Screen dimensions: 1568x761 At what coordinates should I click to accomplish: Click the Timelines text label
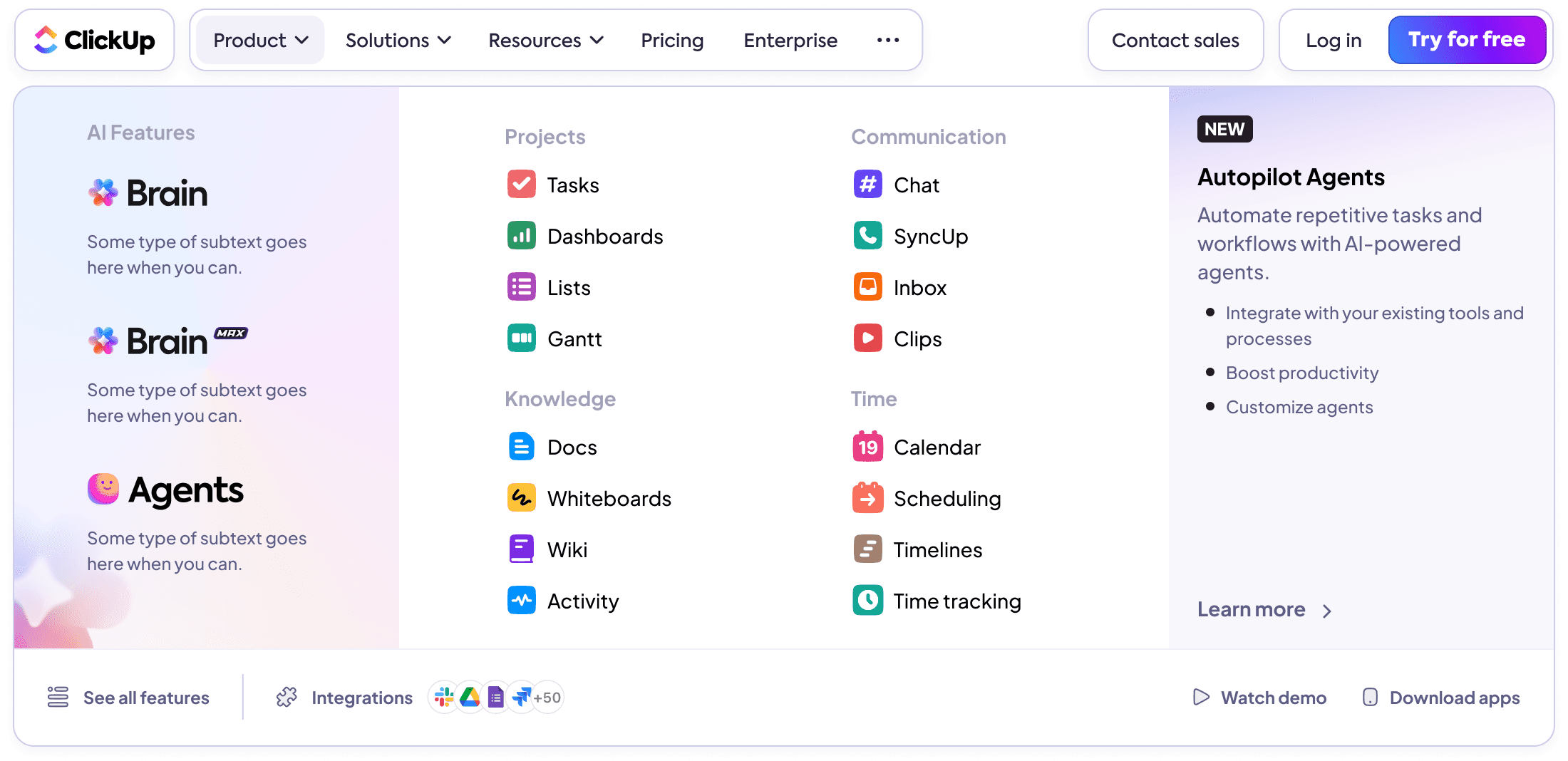(x=938, y=549)
